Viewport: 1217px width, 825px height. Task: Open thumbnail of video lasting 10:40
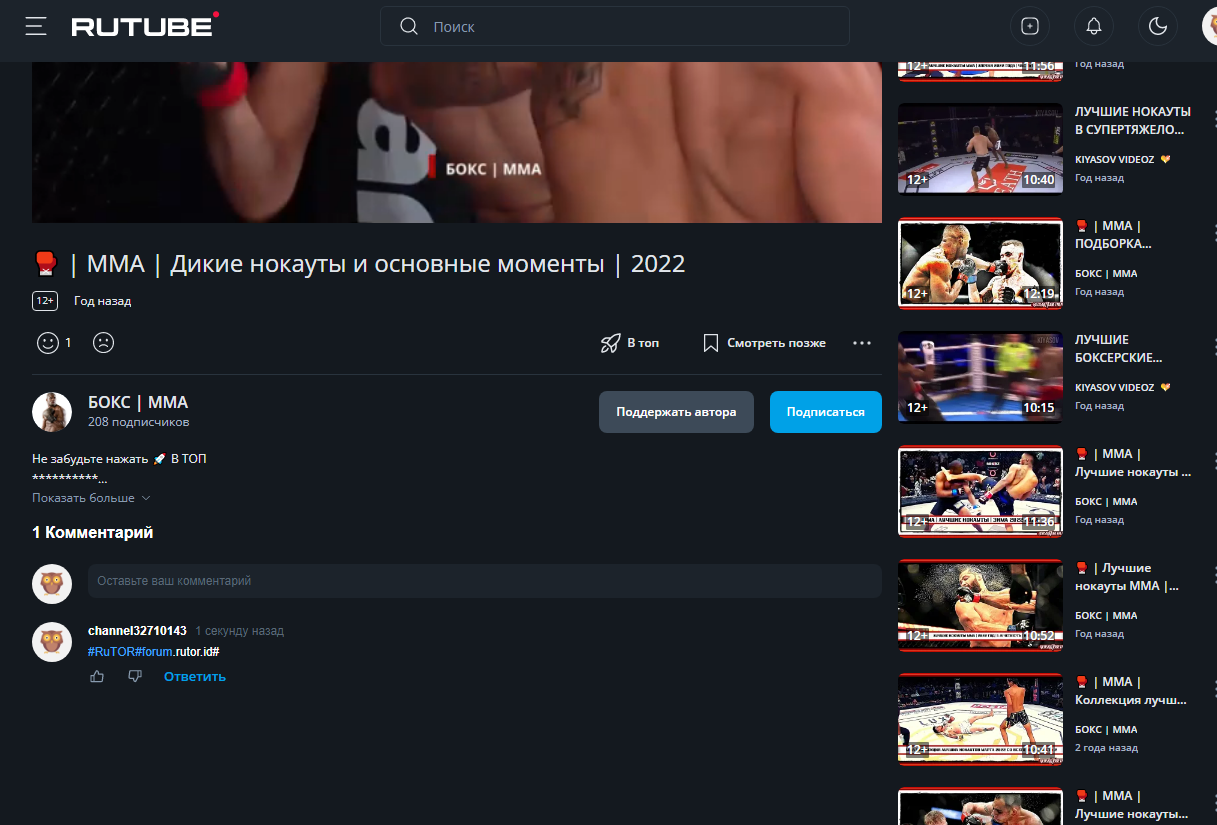coord(980,149)
